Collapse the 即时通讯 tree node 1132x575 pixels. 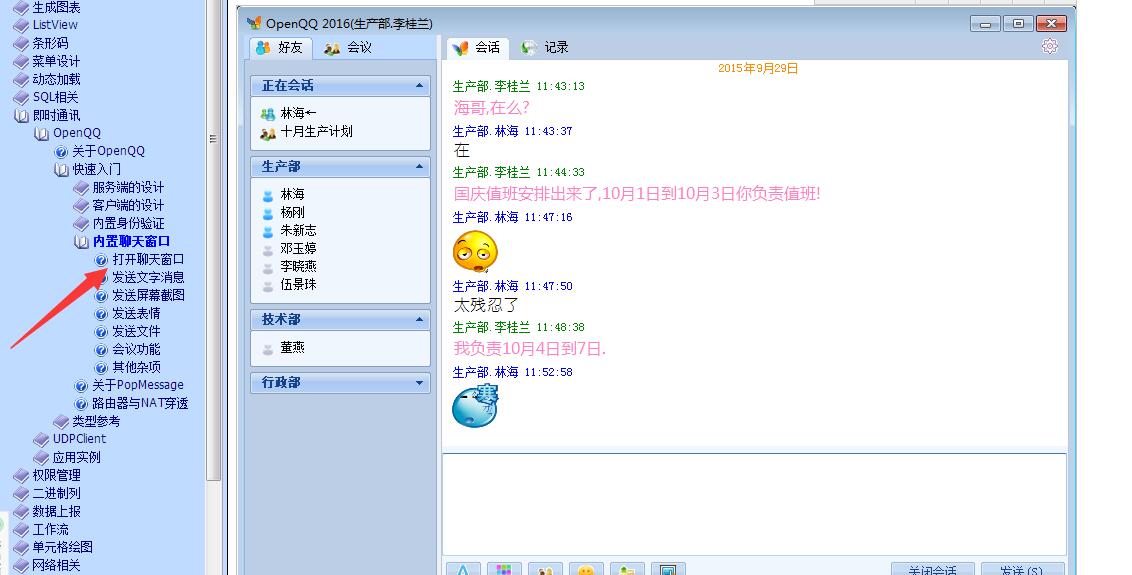point(22,116)
